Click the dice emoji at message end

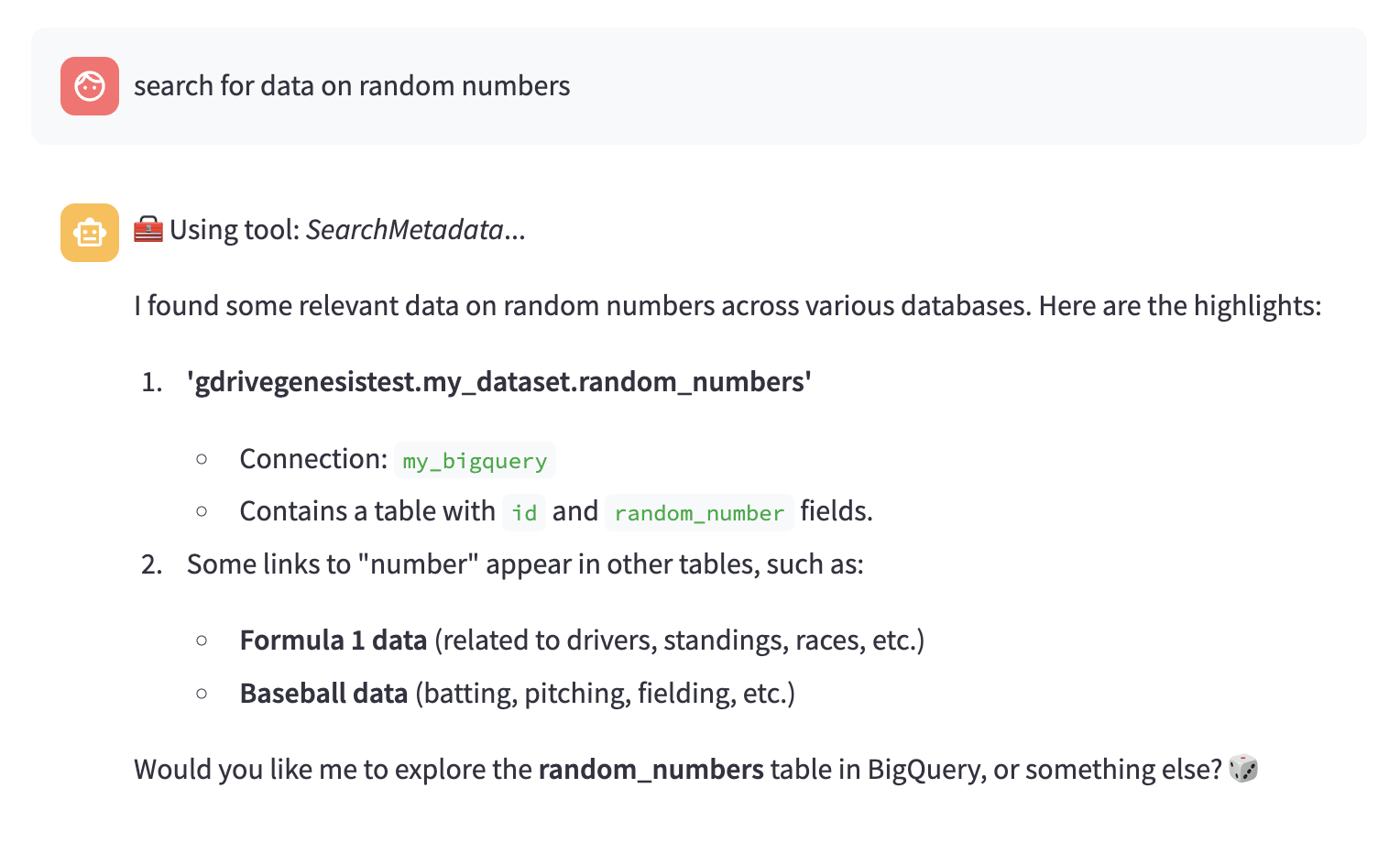tap(1243, 769)
